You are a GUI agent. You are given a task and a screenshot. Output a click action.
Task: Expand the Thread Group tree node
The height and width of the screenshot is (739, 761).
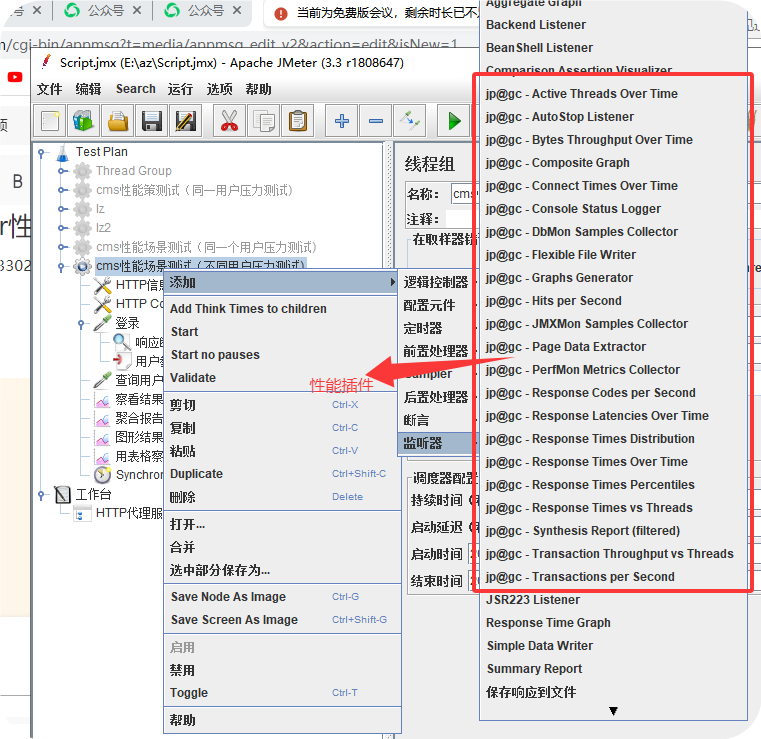click(x=61, y=171)
